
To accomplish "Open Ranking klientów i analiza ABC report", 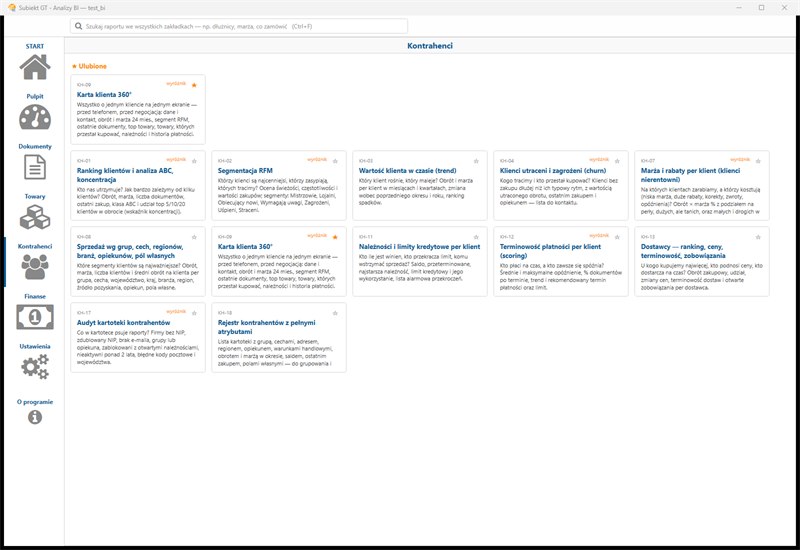I will click(125, 175).
